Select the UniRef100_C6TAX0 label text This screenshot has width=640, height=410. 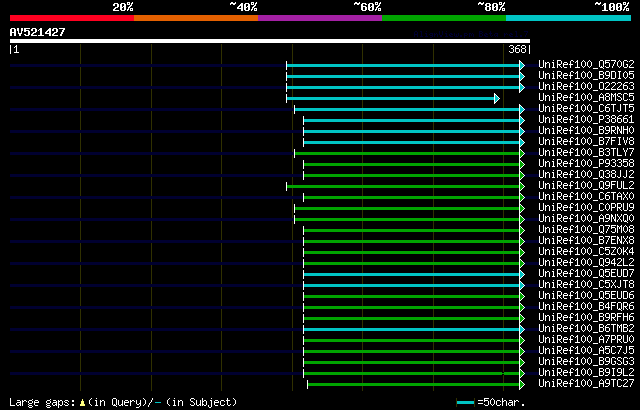[x=586, y=197]
